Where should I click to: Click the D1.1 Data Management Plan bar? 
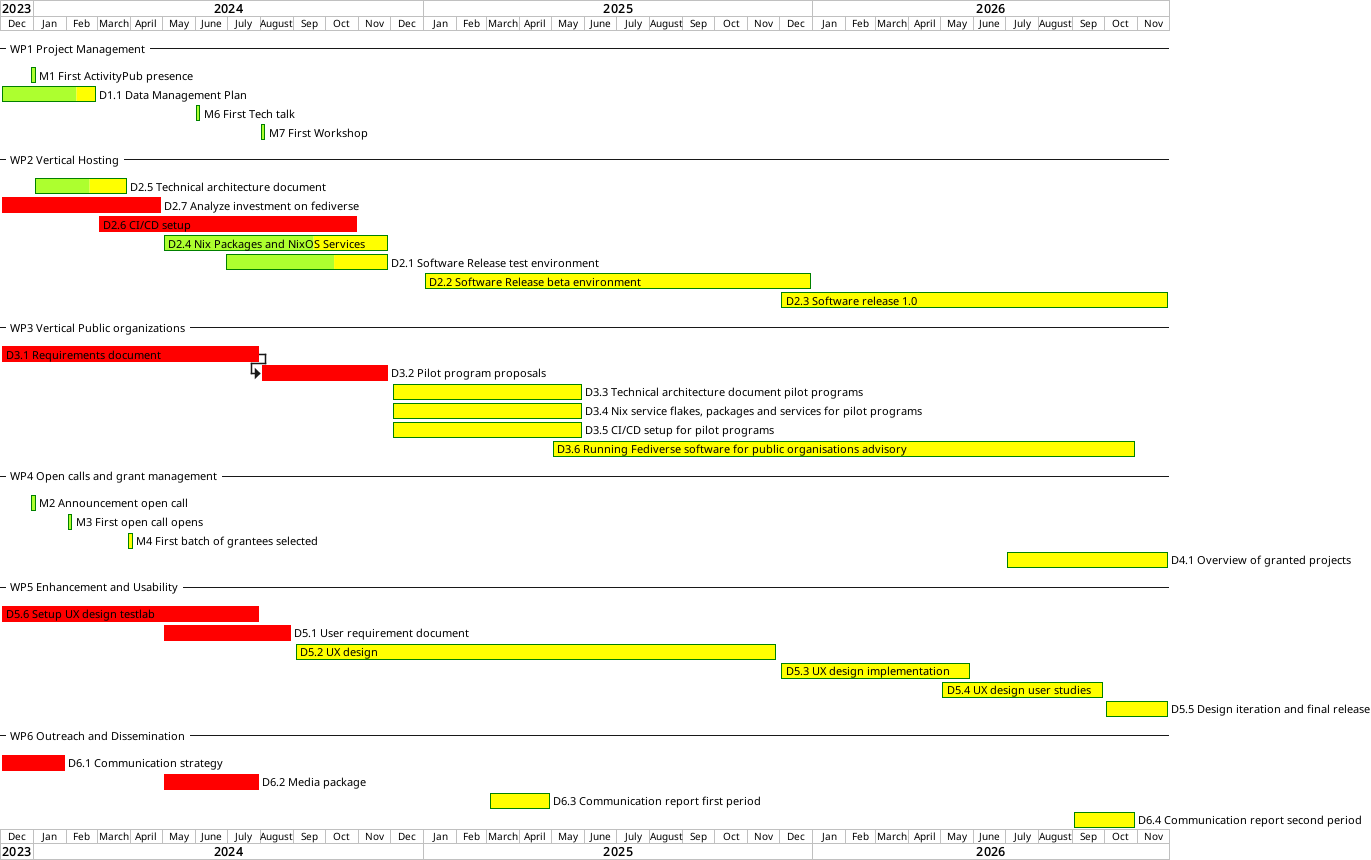pyautogui.click(x=49, y=94)
